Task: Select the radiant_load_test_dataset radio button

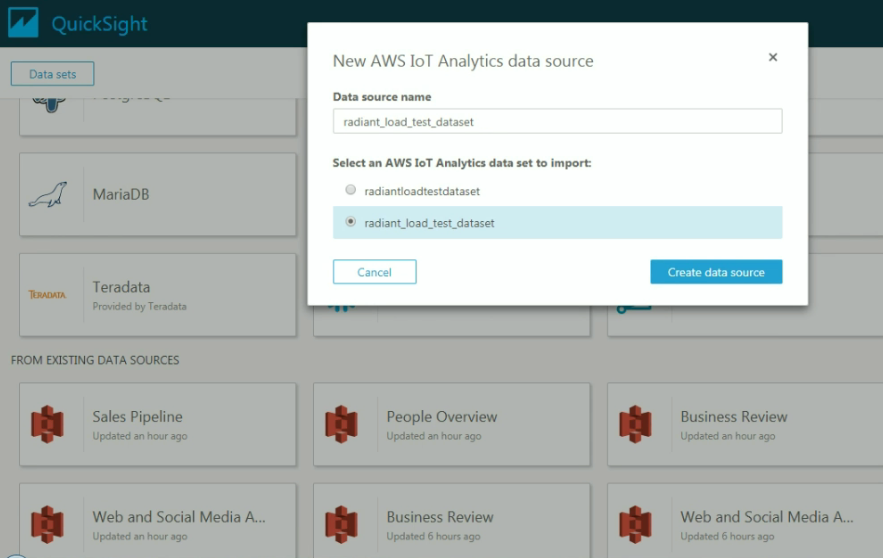Action: (x=350, y=222)
